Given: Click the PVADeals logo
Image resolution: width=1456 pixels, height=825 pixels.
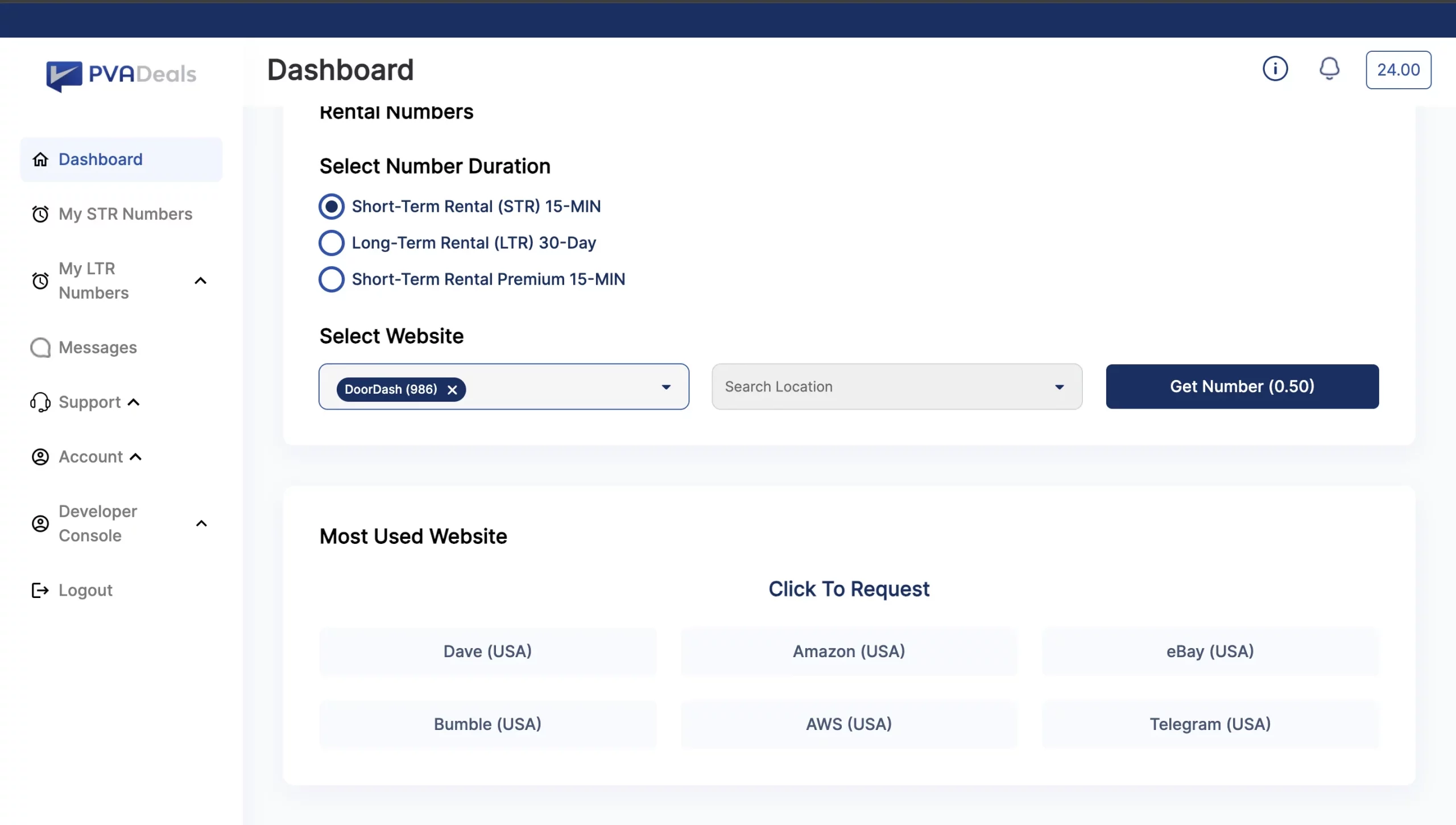Looking at the screenshot, I should point(121,75).
